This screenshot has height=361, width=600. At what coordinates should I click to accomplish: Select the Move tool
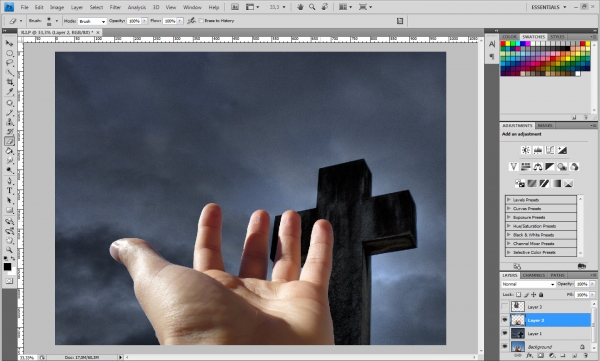[x=9, y=43]
